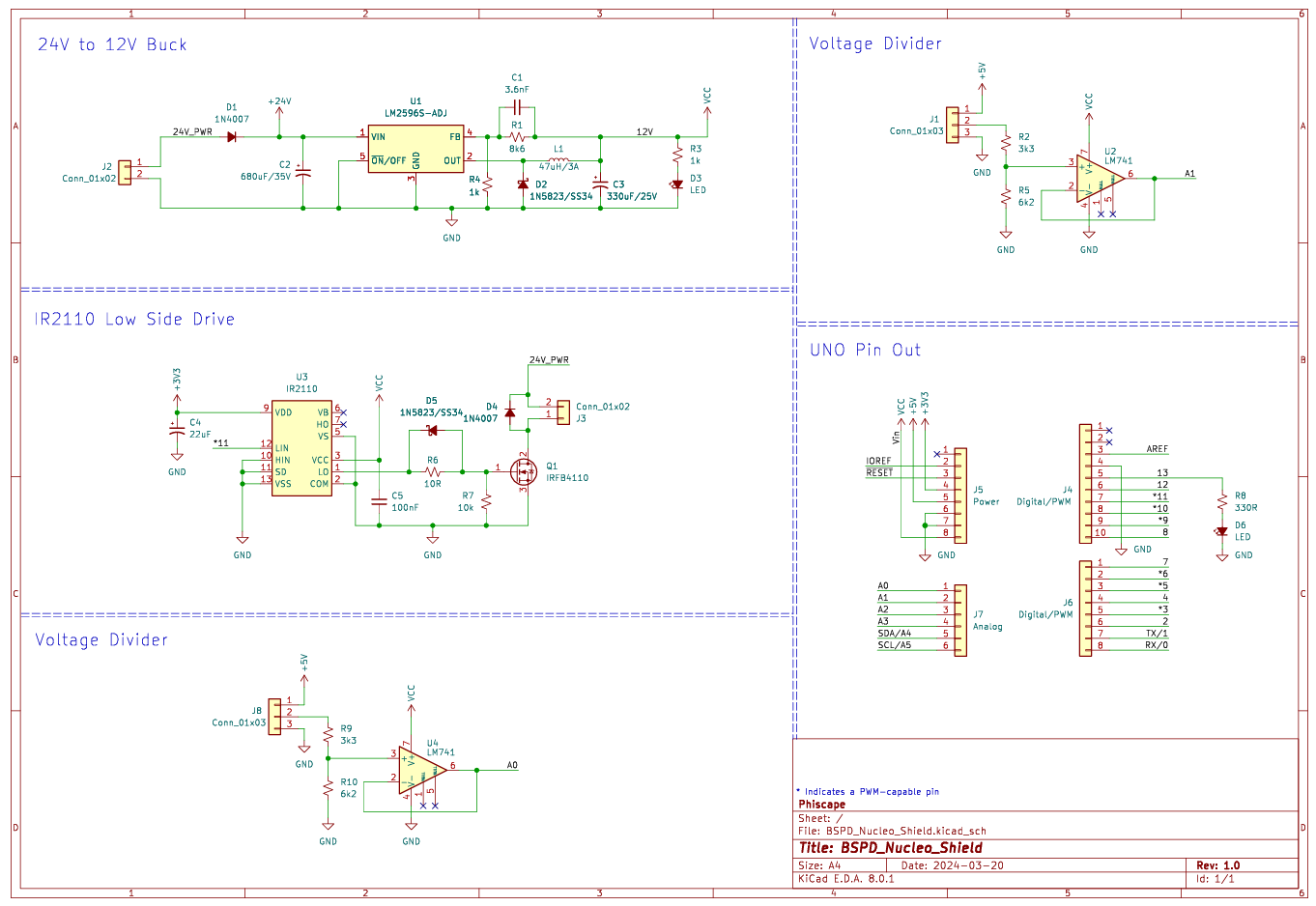Image resolution: width=1316 pixels, height=906 pixels.
Task: Select the "RESET" pin label
Action: tap(880, 472)
